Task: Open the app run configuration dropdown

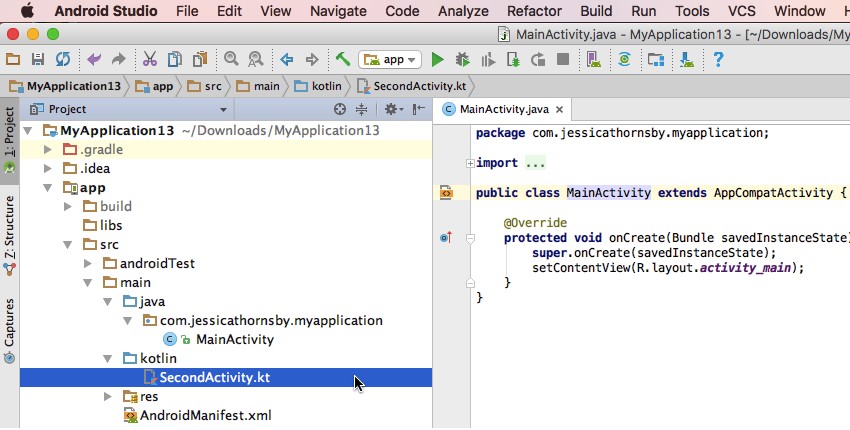Action: (x=390, y=59)
